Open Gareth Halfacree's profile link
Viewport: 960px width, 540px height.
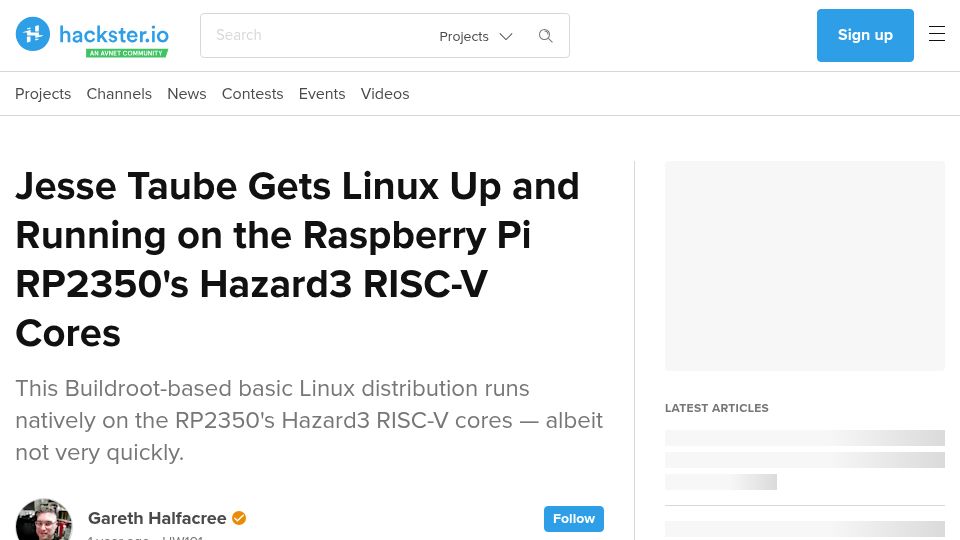click(157, 518)
